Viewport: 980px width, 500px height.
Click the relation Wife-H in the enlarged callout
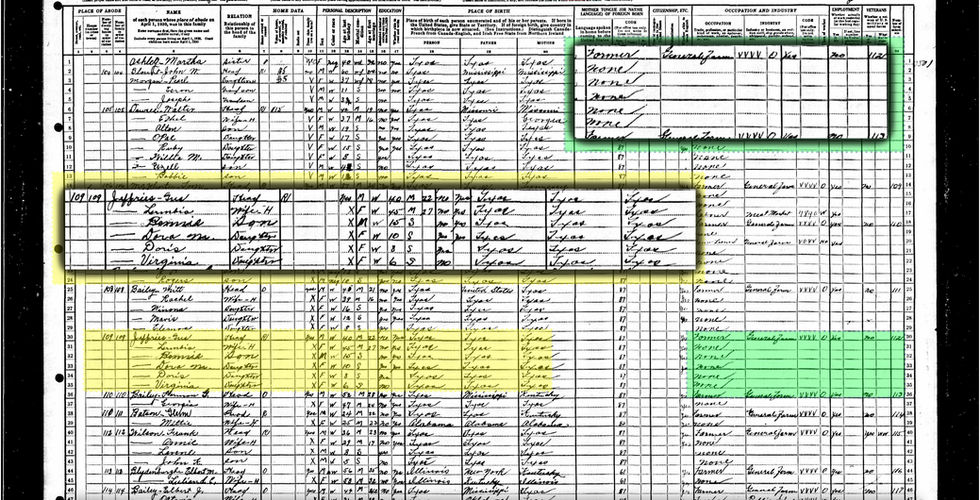point(254,211)
